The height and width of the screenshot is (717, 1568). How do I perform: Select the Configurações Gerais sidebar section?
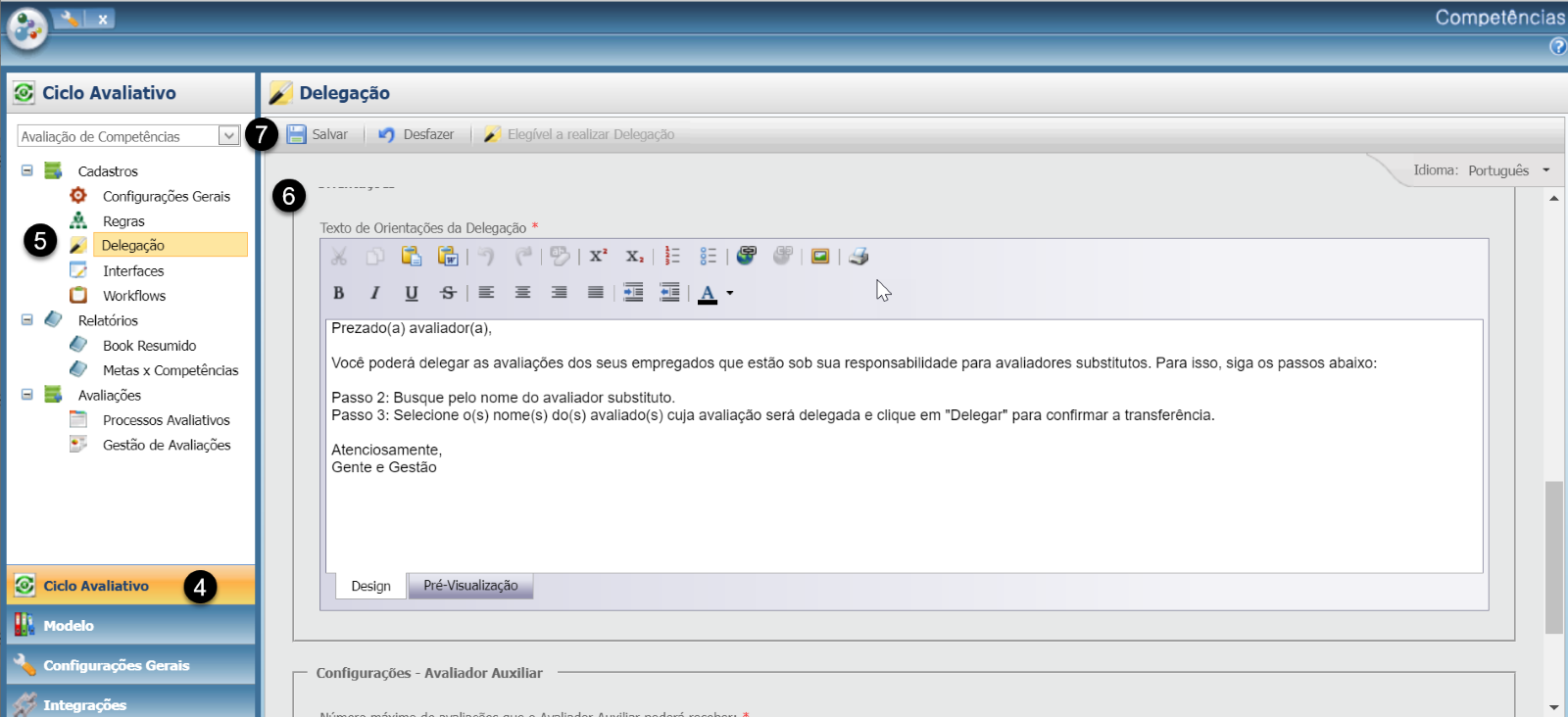click(x=130, y=665)
